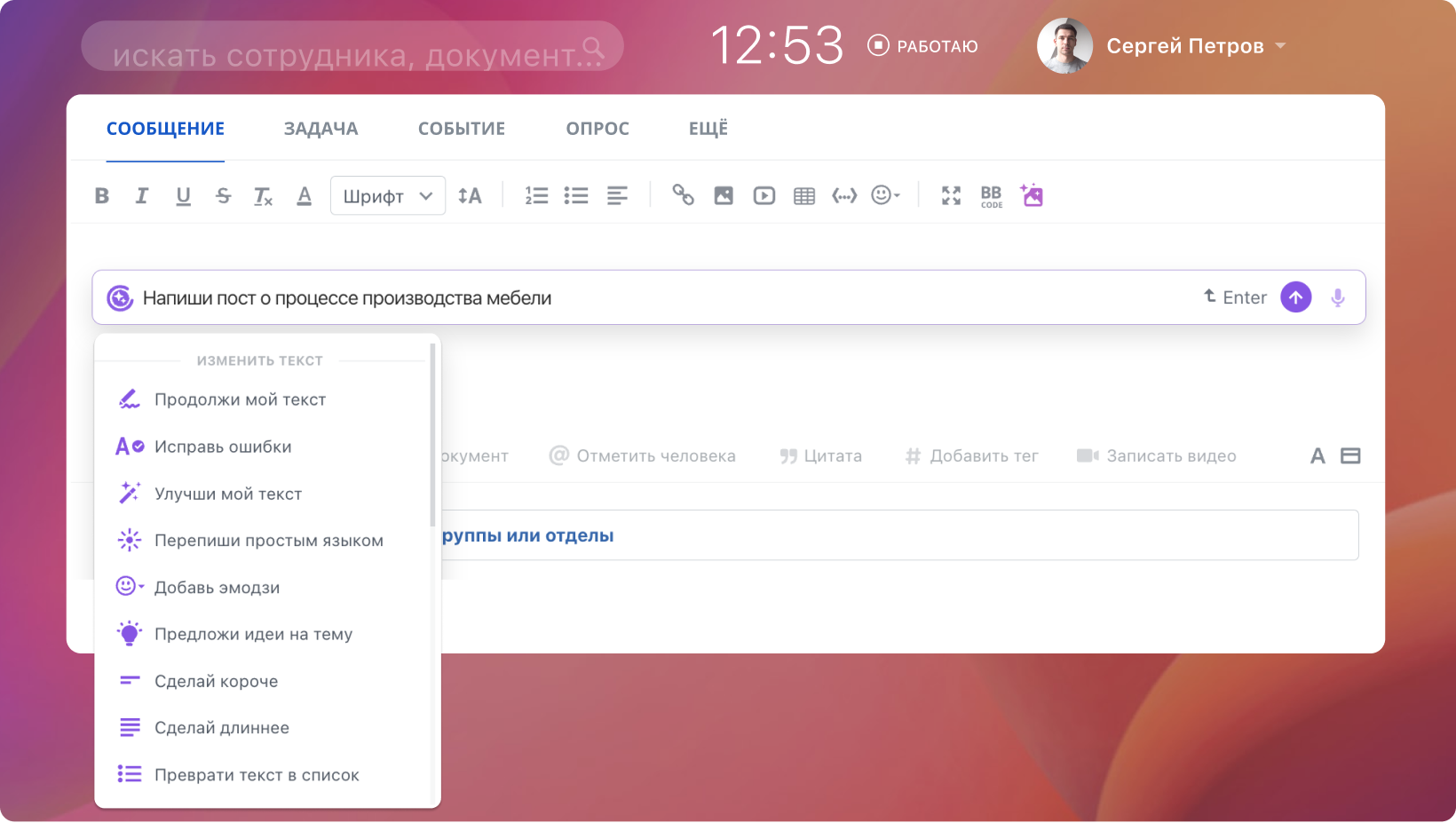Open the BB Code editor
This screenshot has height=823, width=1456.
tap(991, 195)
